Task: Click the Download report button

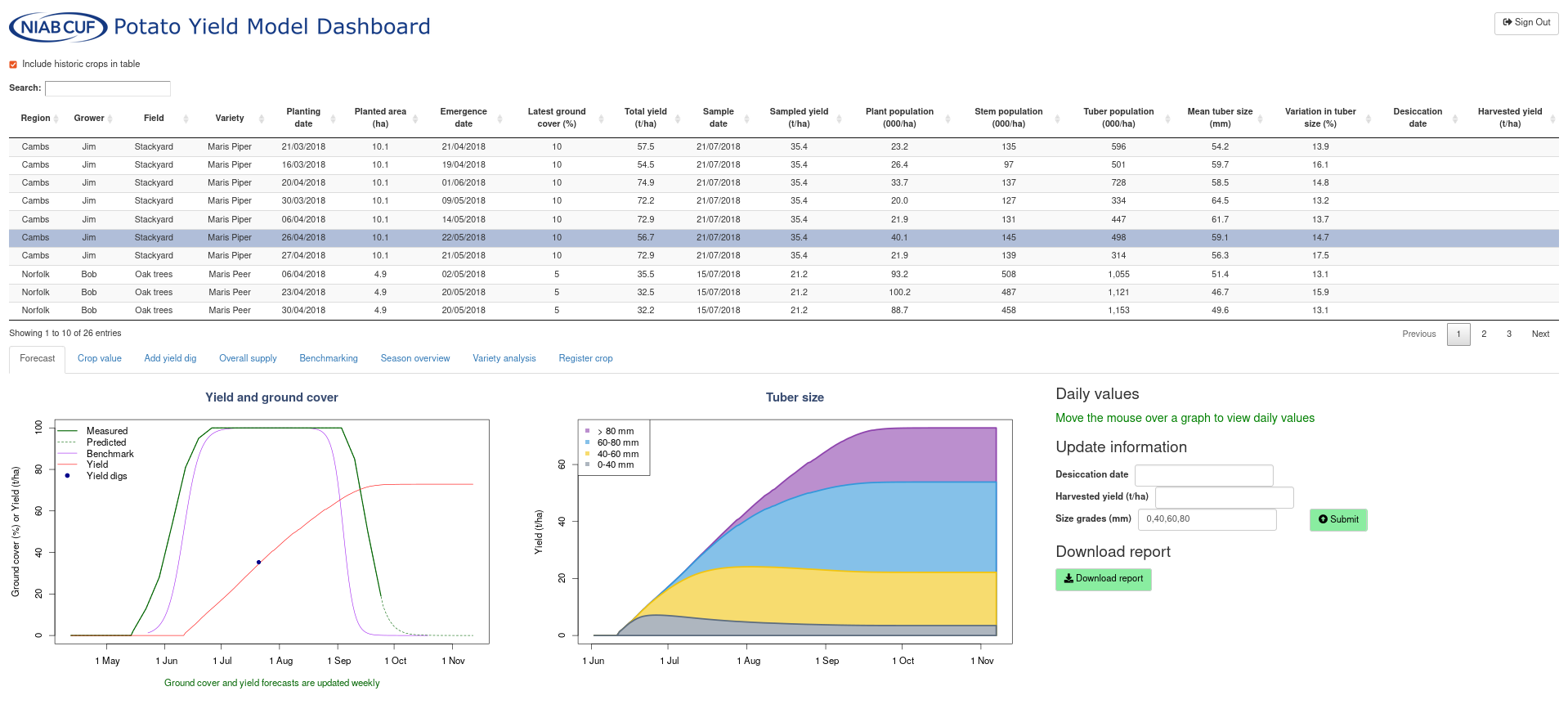Action: pyautogui.click(x=1103, y=579)
